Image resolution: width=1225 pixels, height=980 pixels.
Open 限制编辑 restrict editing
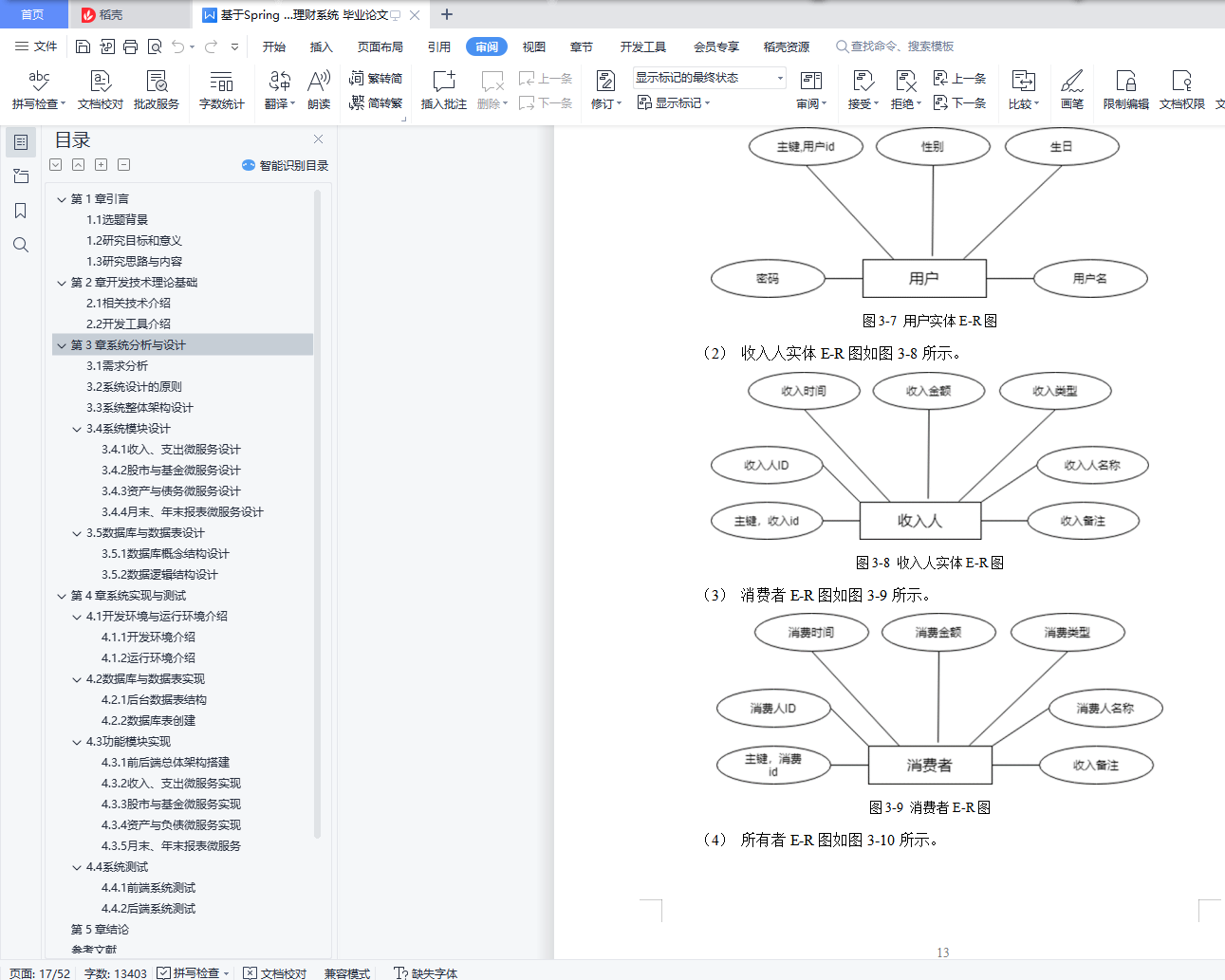point(1126,90)
